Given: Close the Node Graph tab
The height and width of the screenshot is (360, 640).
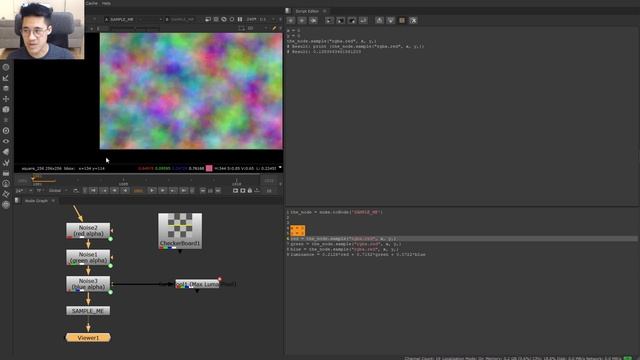Looking at the screenshot, I should click(x=53, y=200).
